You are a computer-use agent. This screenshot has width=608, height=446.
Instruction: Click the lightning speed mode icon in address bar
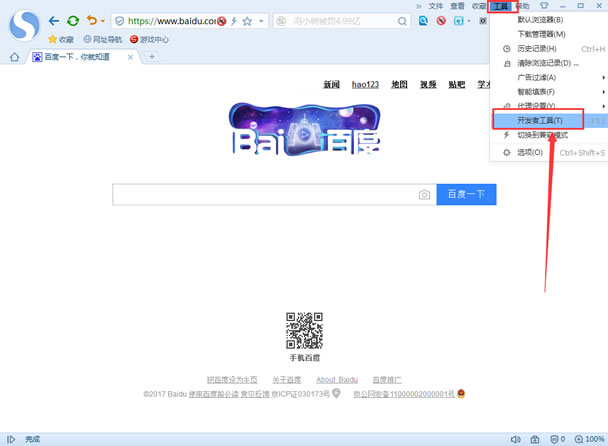[x=234, y=21]
